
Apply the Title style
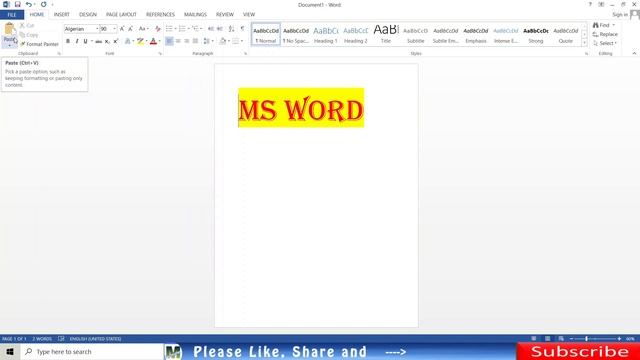click(x=386, y=34)
